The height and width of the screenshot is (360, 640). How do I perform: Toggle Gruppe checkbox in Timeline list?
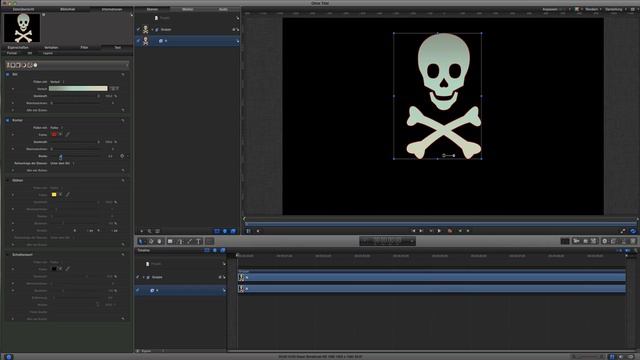(138, 277)
